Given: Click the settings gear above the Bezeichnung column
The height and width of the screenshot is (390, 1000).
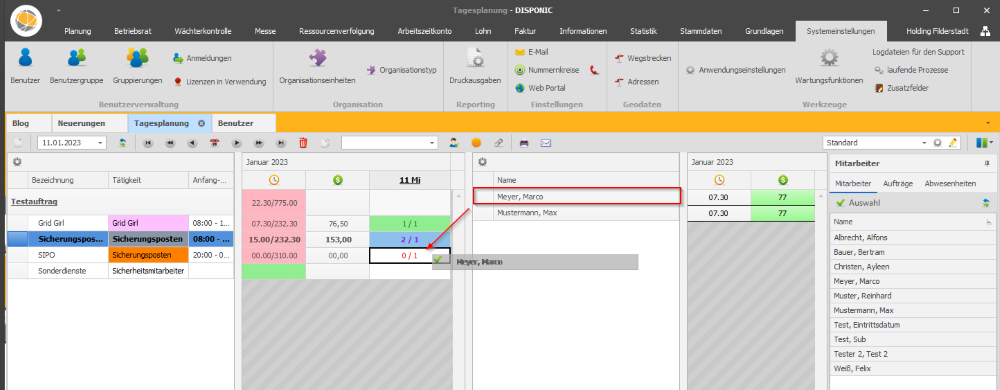Looking at the screenshot, I should 17,162.
